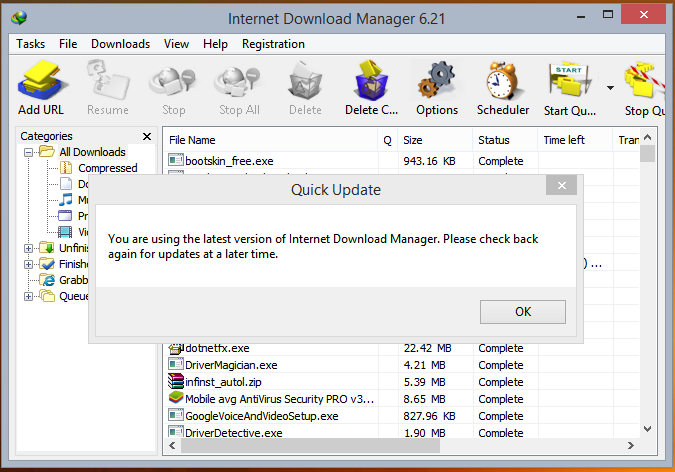Click the dotnetfx.exe file icon
Image resolution: width=675 pixels, height=472 pixels.
click(x=176, y=348)
